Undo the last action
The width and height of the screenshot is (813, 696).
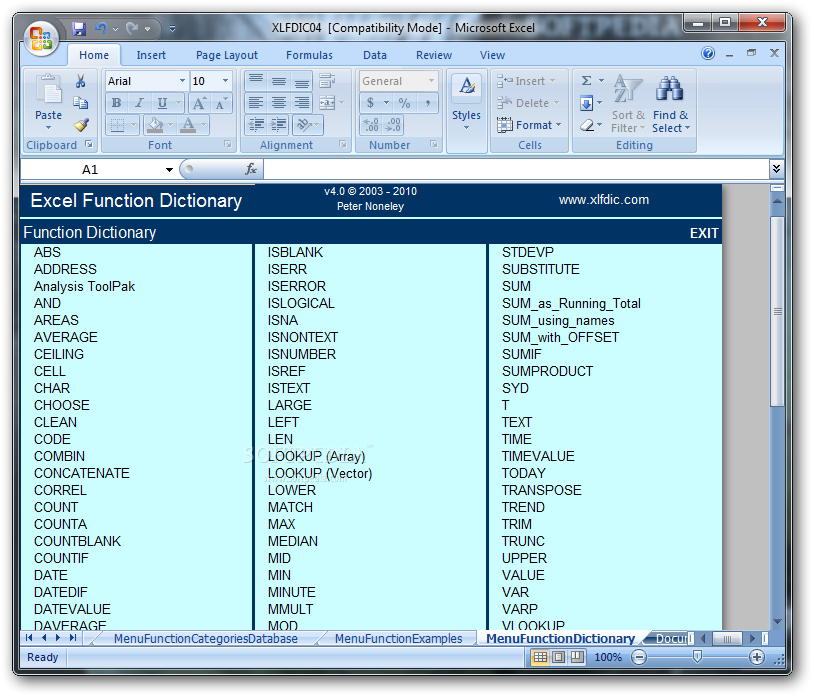coord(101,29)
